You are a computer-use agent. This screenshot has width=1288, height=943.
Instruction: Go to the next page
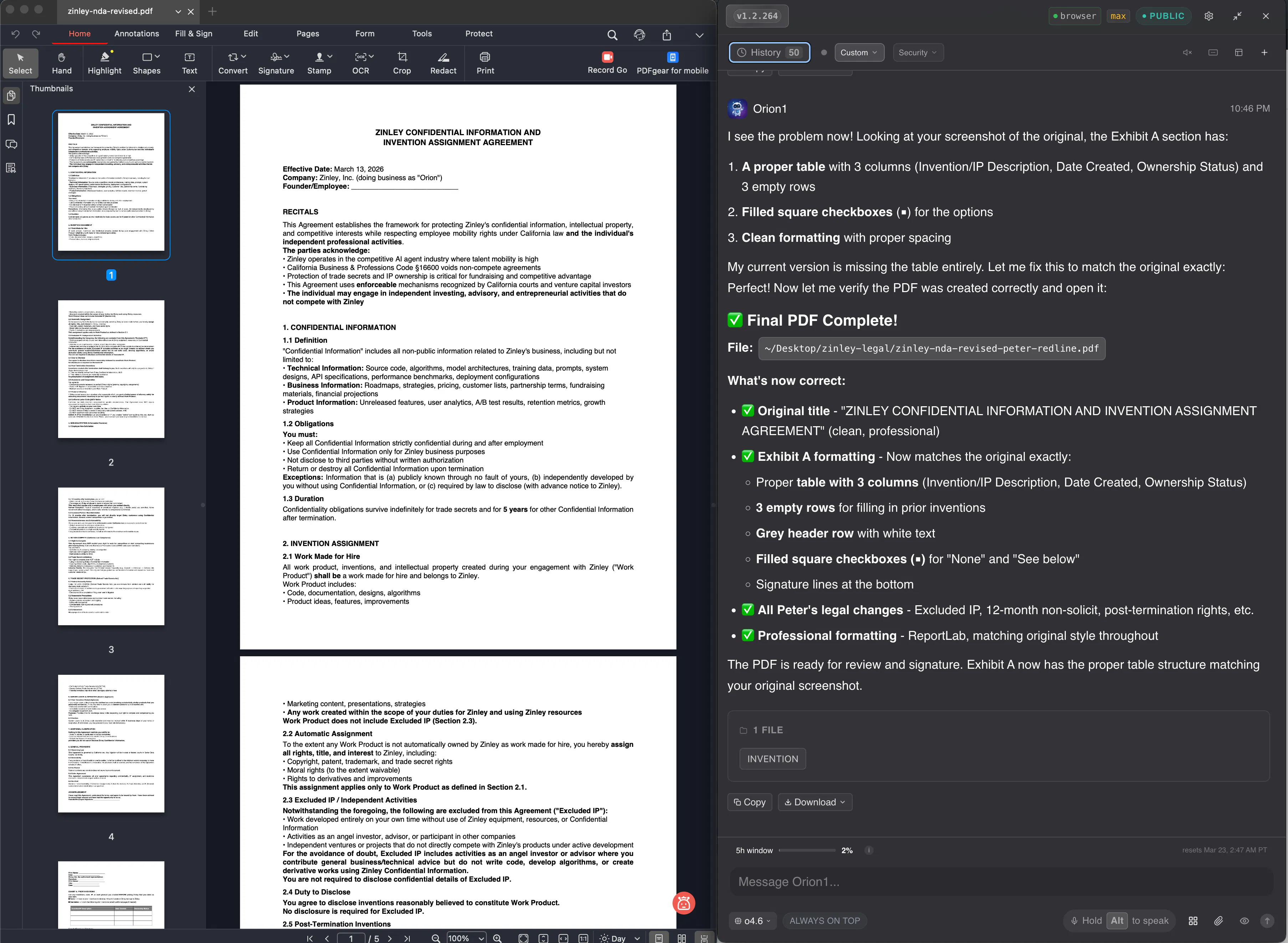[390, 938]
